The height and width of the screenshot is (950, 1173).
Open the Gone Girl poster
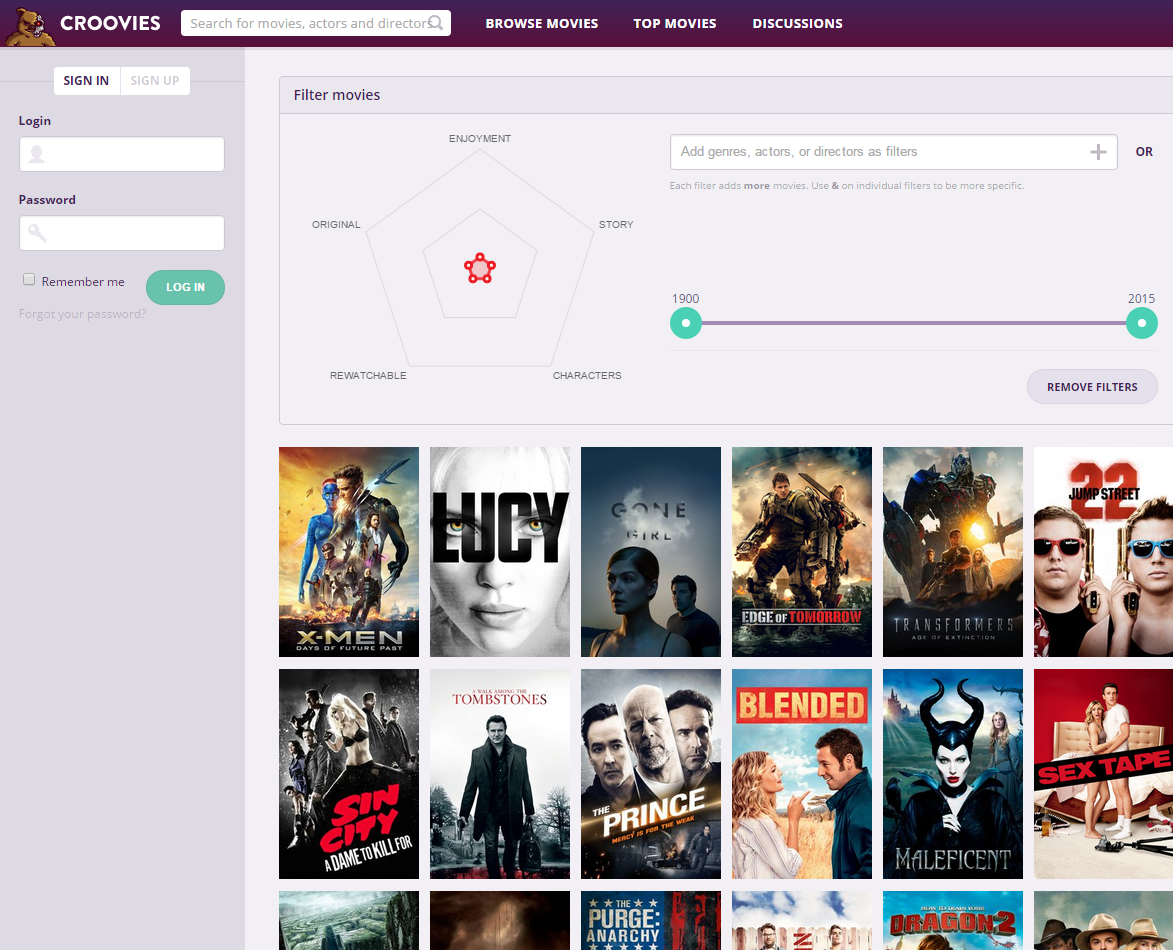651,552
